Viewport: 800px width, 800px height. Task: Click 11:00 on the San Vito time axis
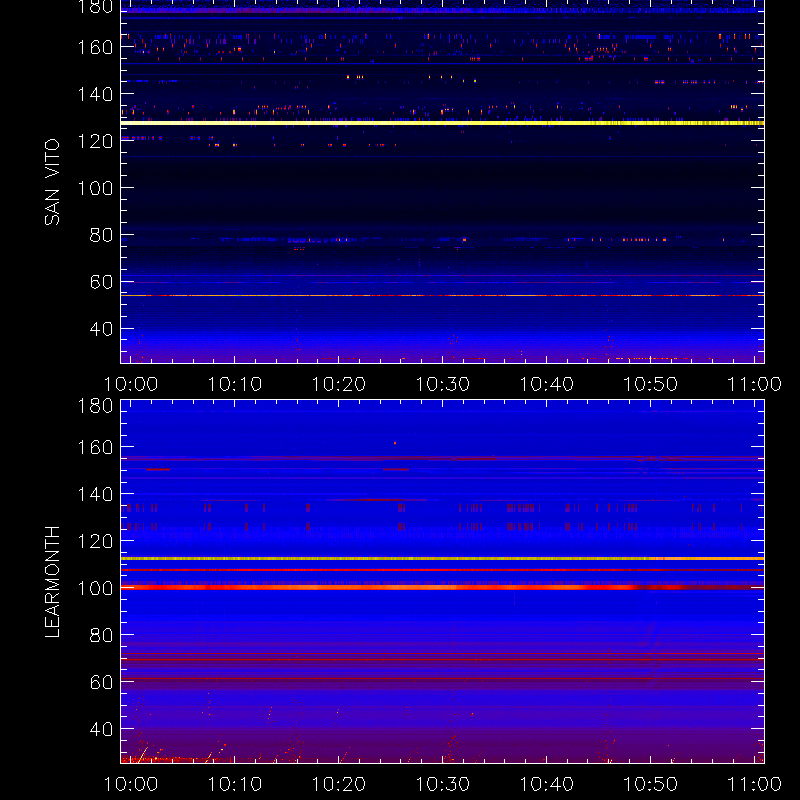754,384
